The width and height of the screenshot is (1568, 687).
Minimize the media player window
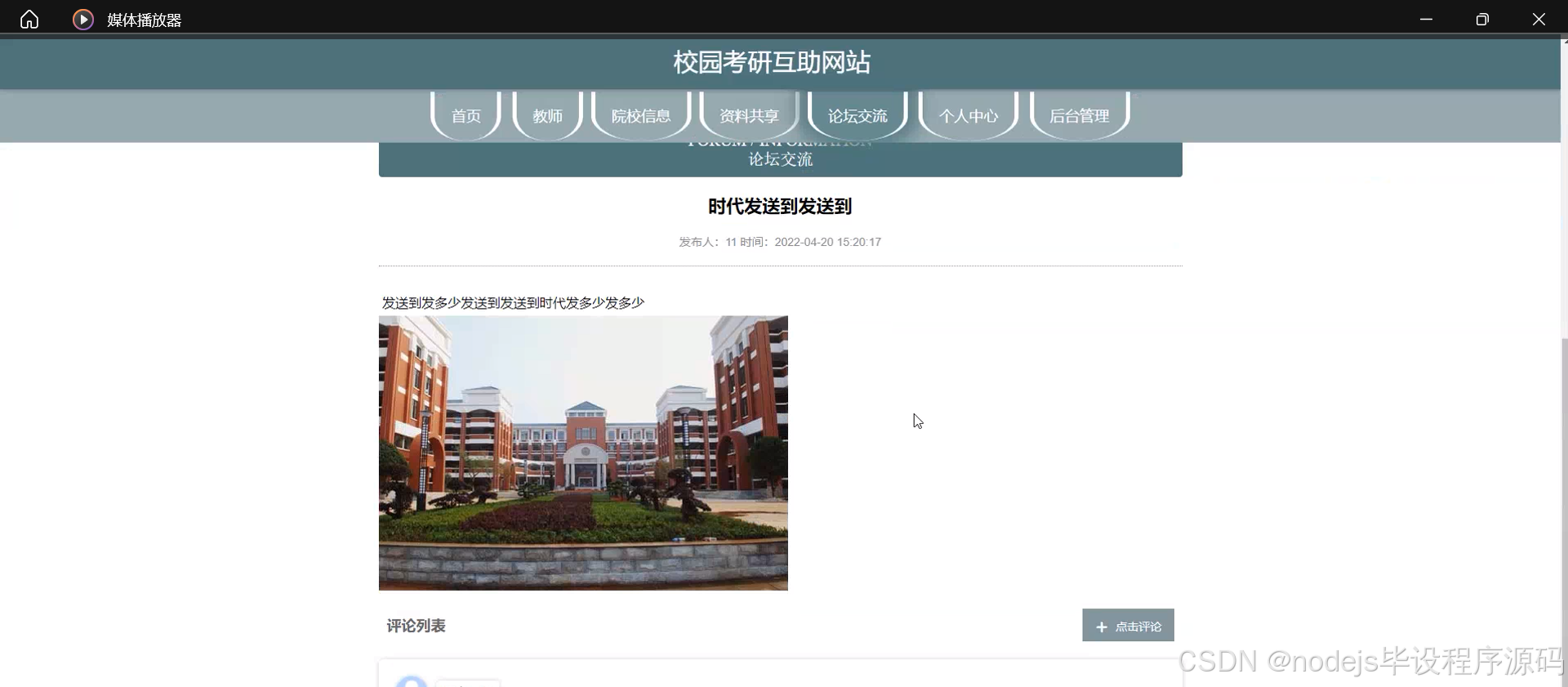[1426, 19]
